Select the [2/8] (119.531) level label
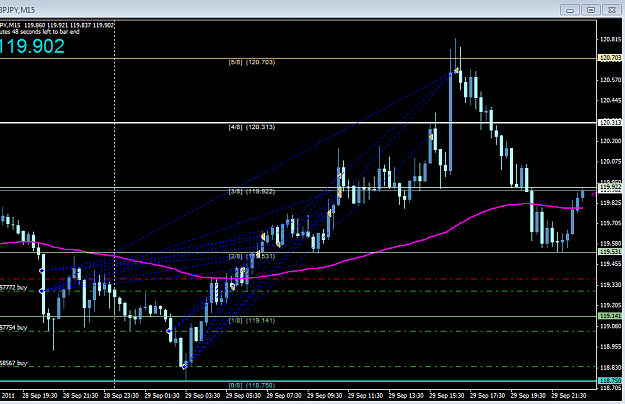625x404 pixels. click(x=252, y=256)
